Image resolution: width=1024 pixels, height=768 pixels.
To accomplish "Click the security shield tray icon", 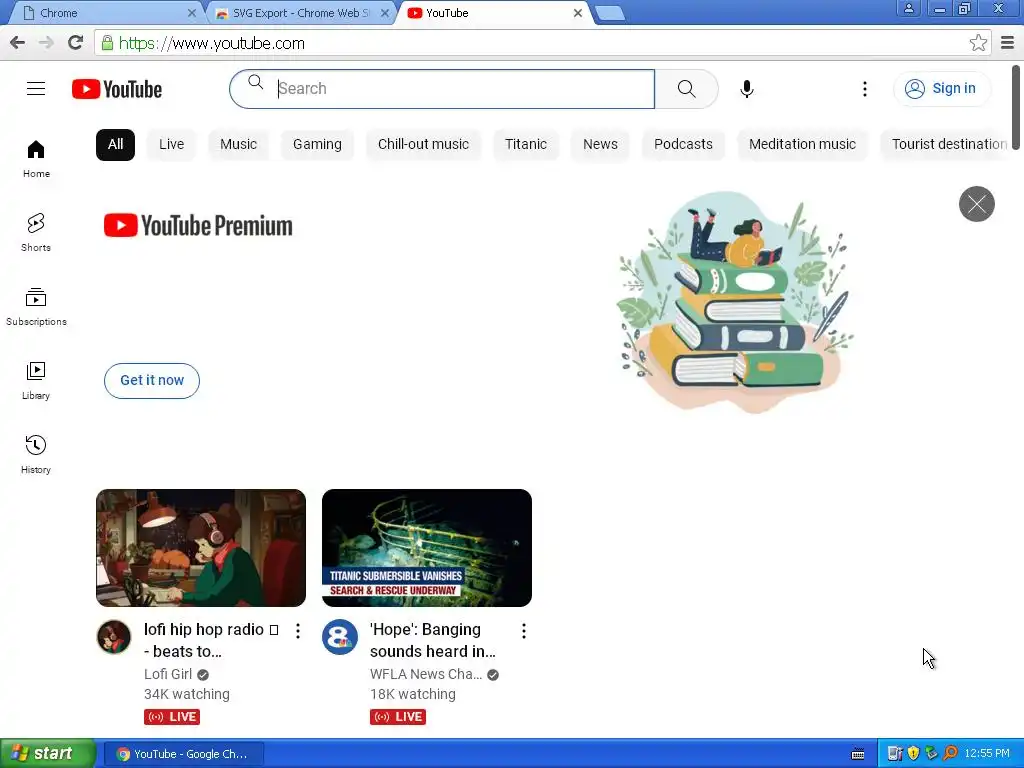I will [913, 754].
